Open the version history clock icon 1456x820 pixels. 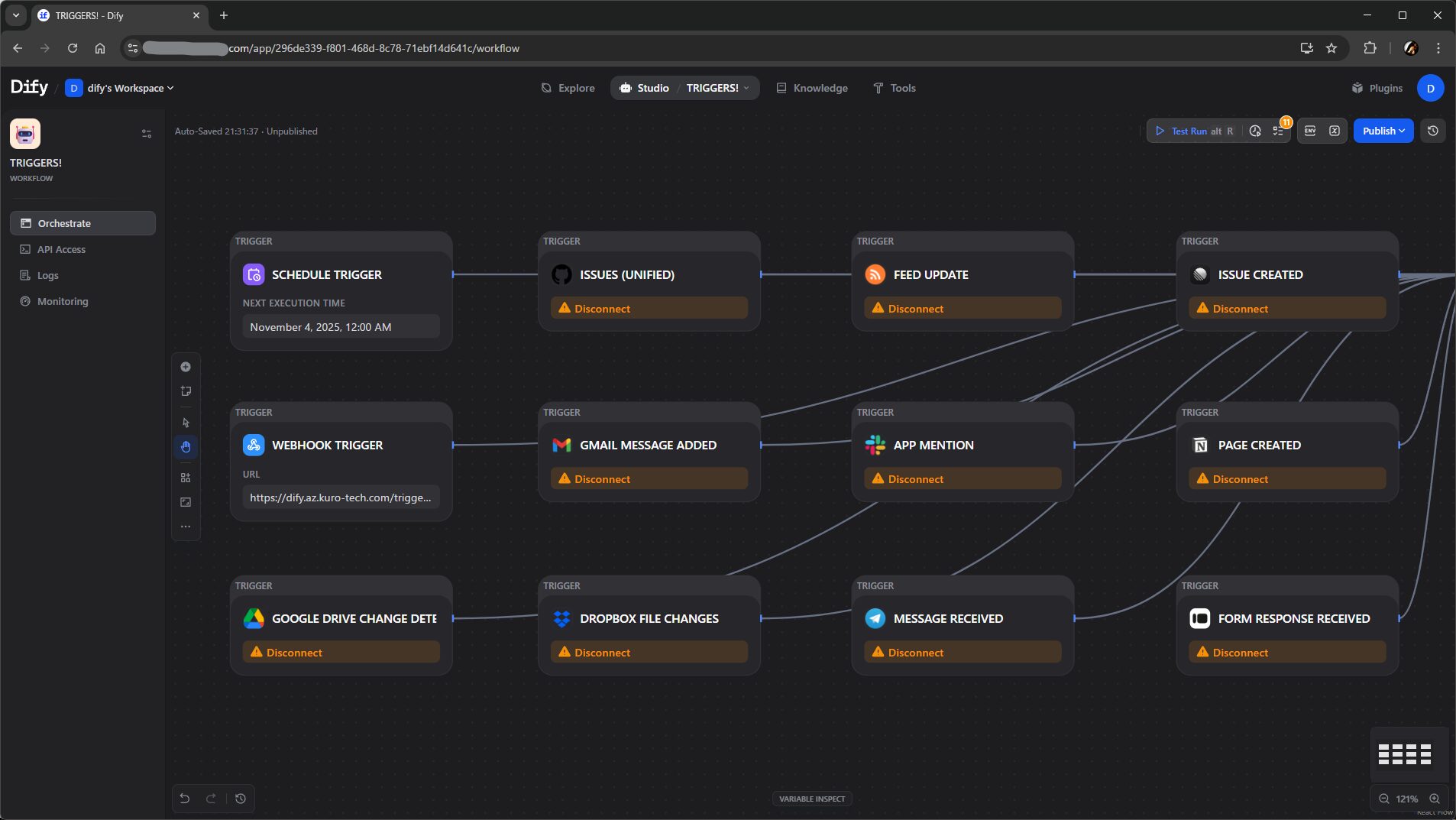click(1433, 131)
